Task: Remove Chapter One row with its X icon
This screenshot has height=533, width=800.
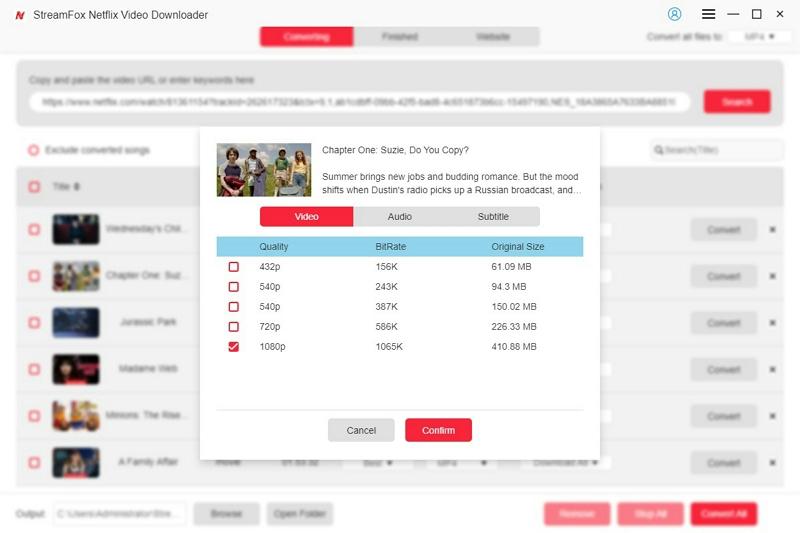Action: pos(772,276)
